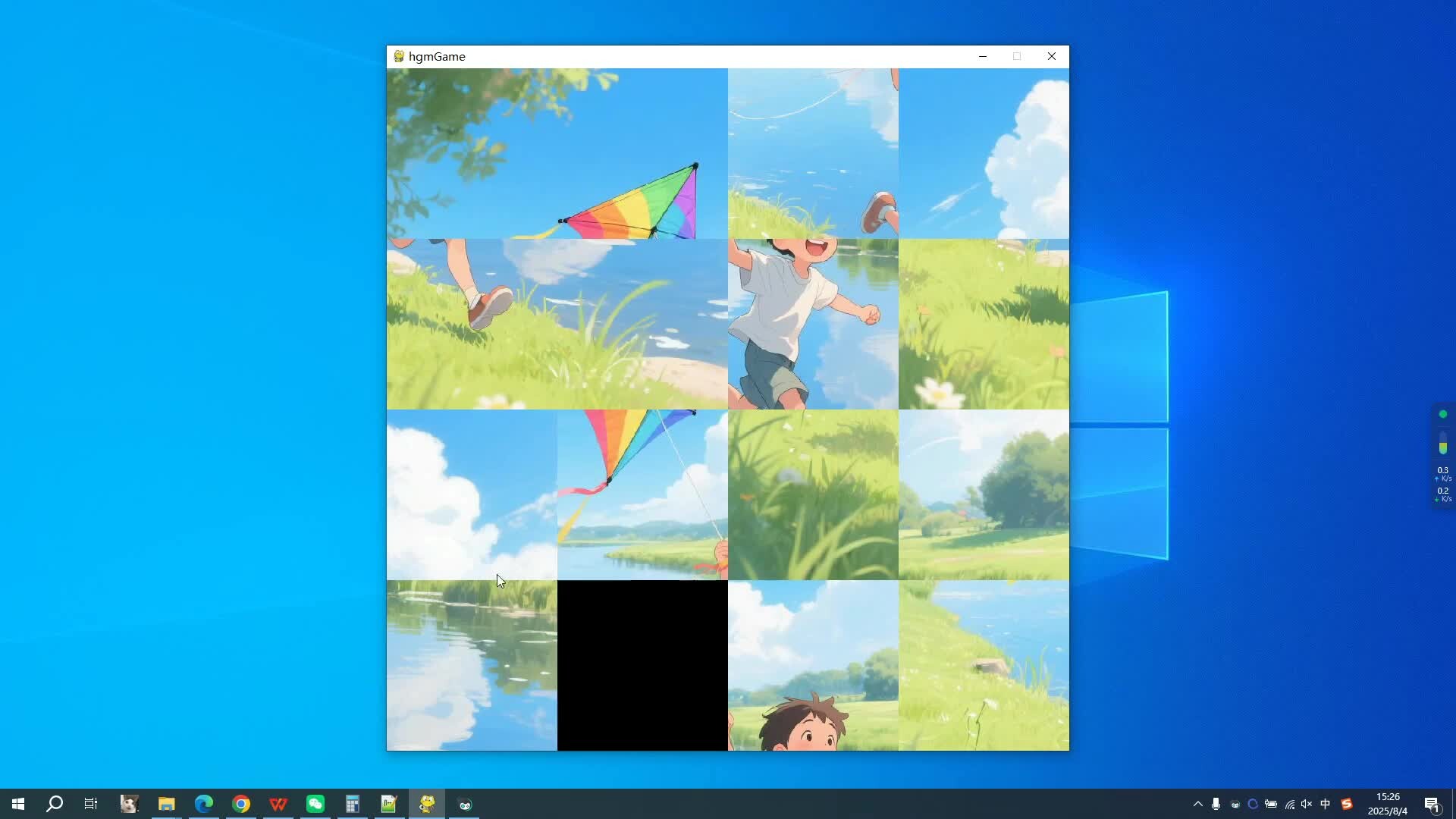Open Microsoft Edge from the taskbar
This screenshot has width=1456, height=819.
coord(204,804)
